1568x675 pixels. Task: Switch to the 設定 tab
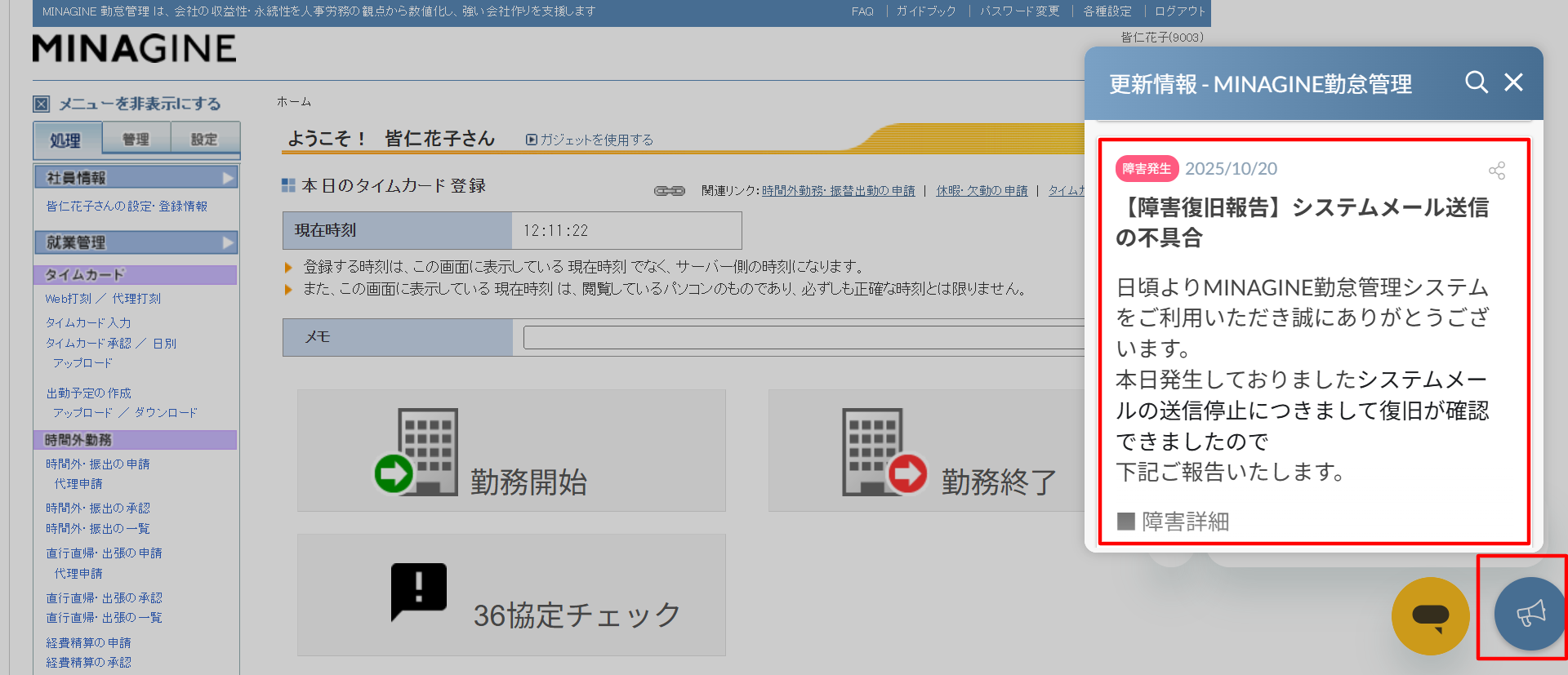(x=204, y=140)
